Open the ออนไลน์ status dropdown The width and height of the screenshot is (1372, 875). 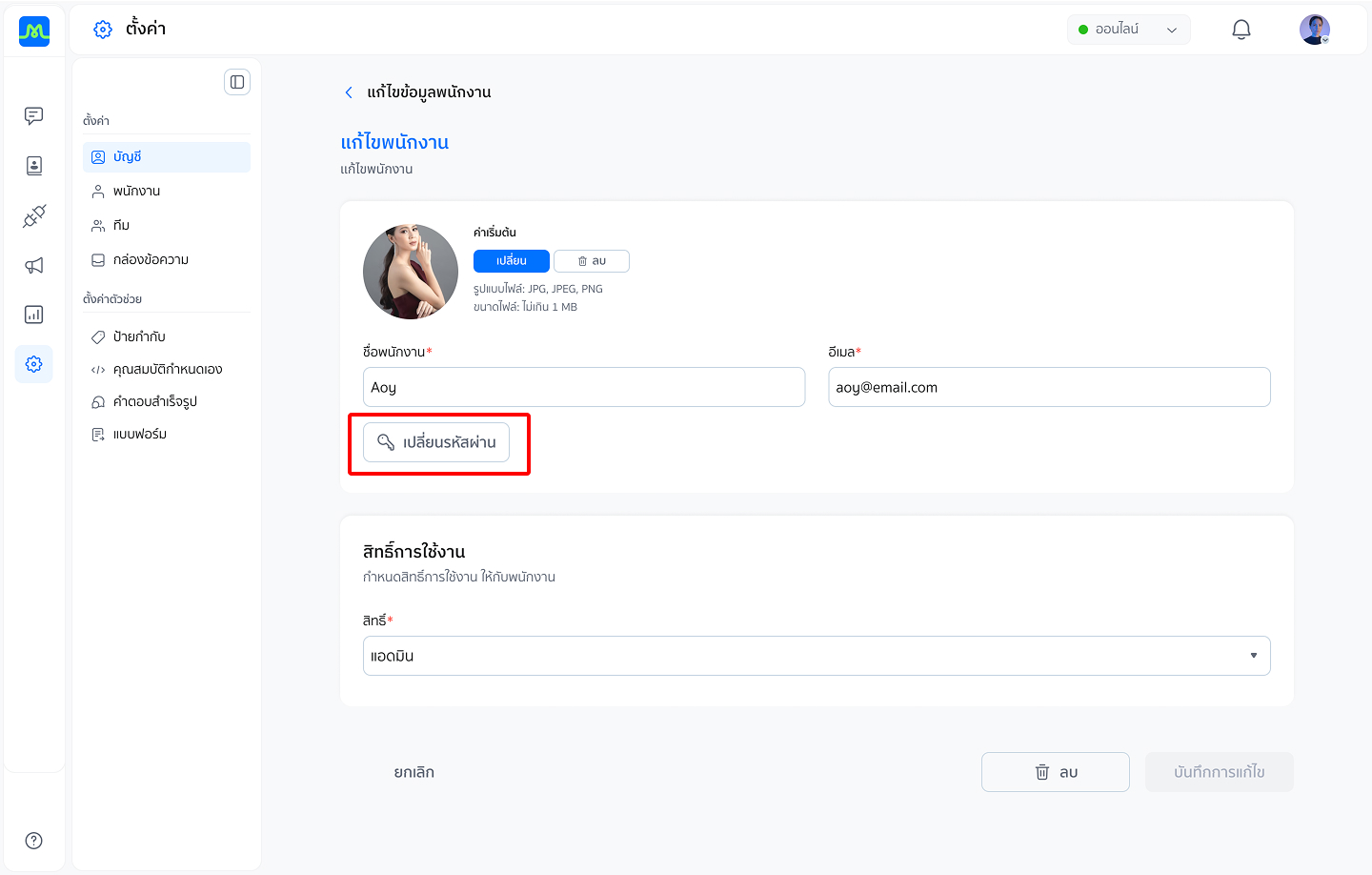(1129, 30)
